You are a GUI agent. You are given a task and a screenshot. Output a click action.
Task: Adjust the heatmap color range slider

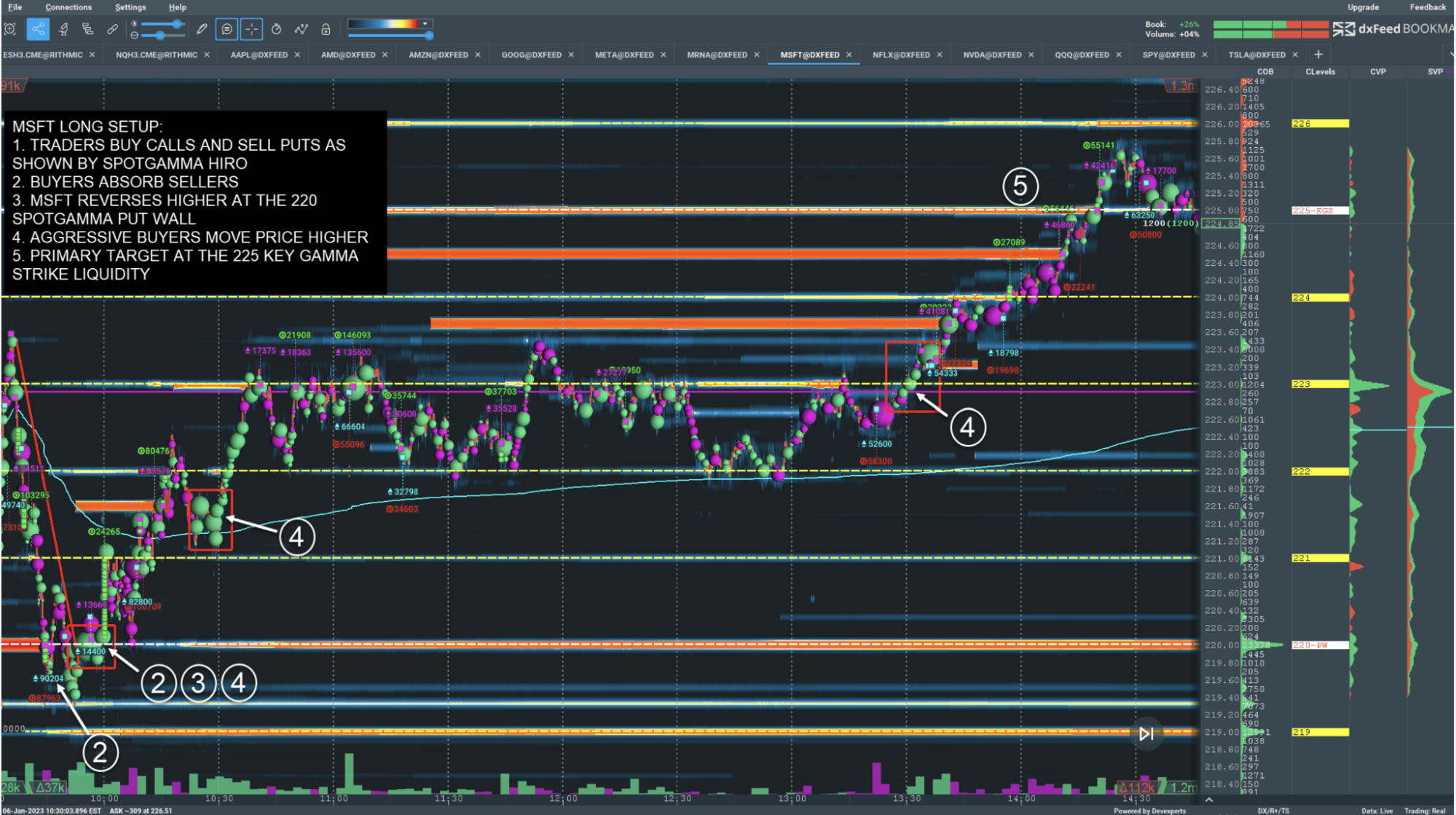(x=390, y=35)
